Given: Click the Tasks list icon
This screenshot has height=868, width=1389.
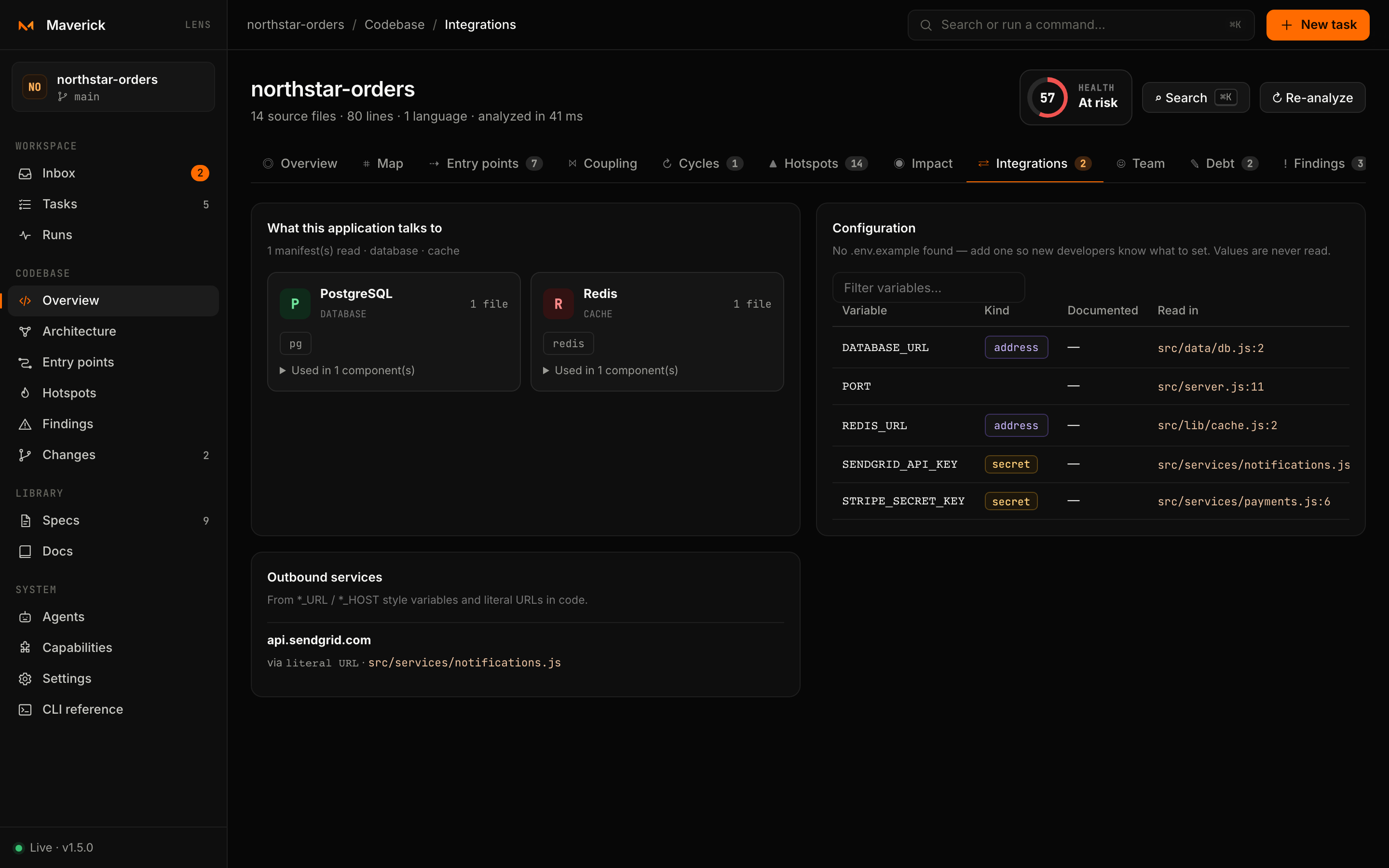Looking at the screenshot, I should tap(25, 204).
